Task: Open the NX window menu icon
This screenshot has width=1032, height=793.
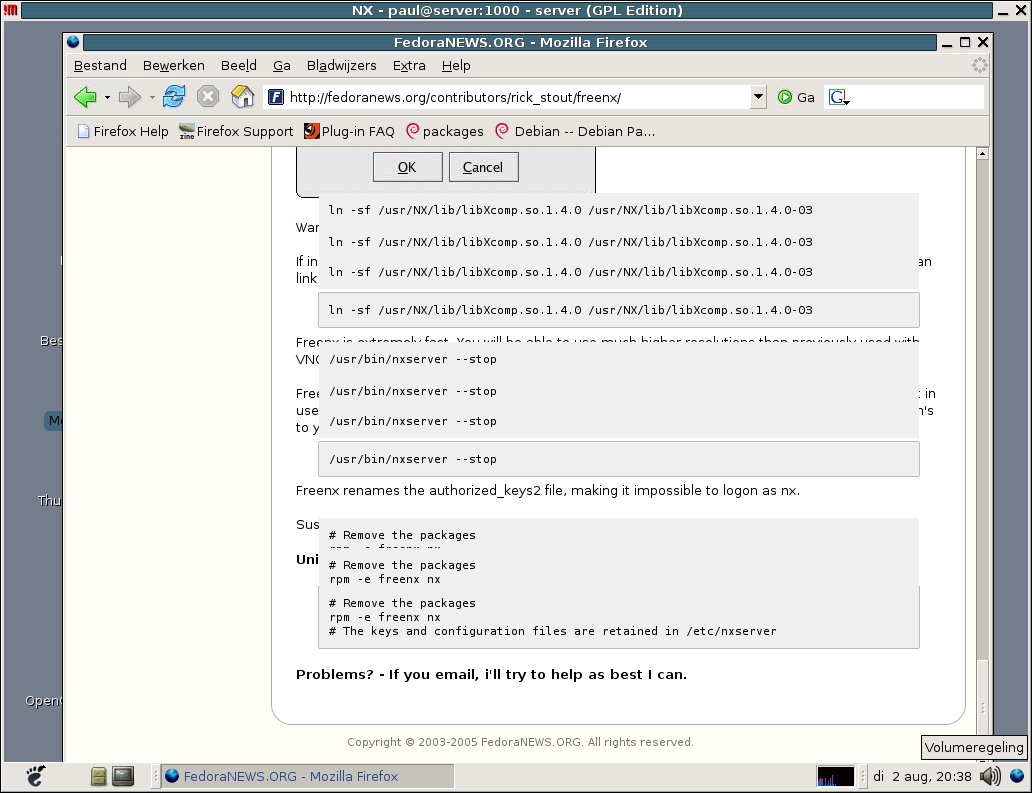Action: pyautogui.click(x=10, y=10)
